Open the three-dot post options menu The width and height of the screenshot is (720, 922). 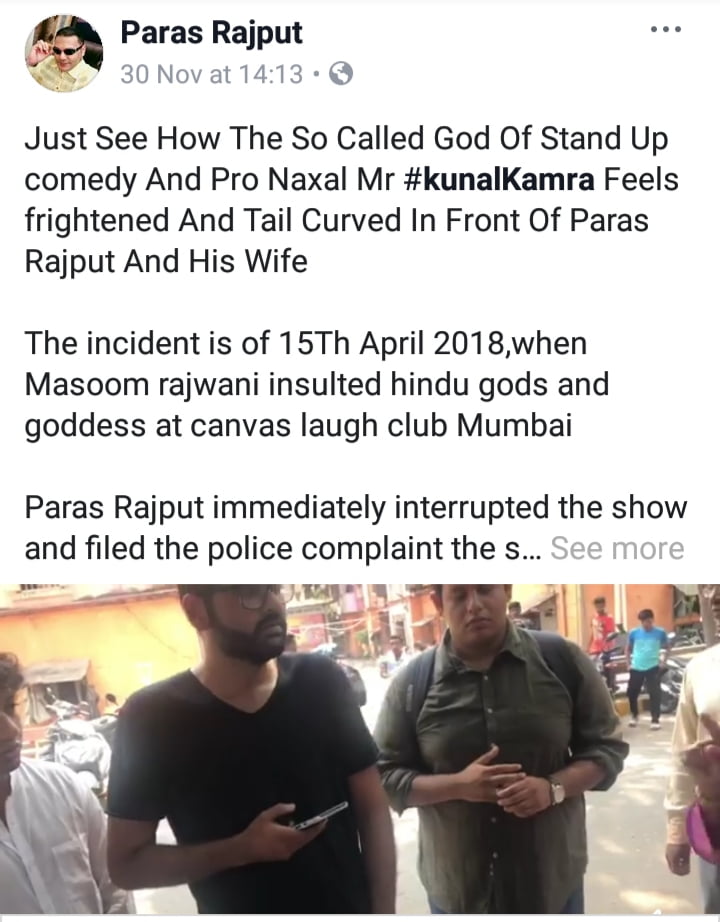(x=666, y=29)
